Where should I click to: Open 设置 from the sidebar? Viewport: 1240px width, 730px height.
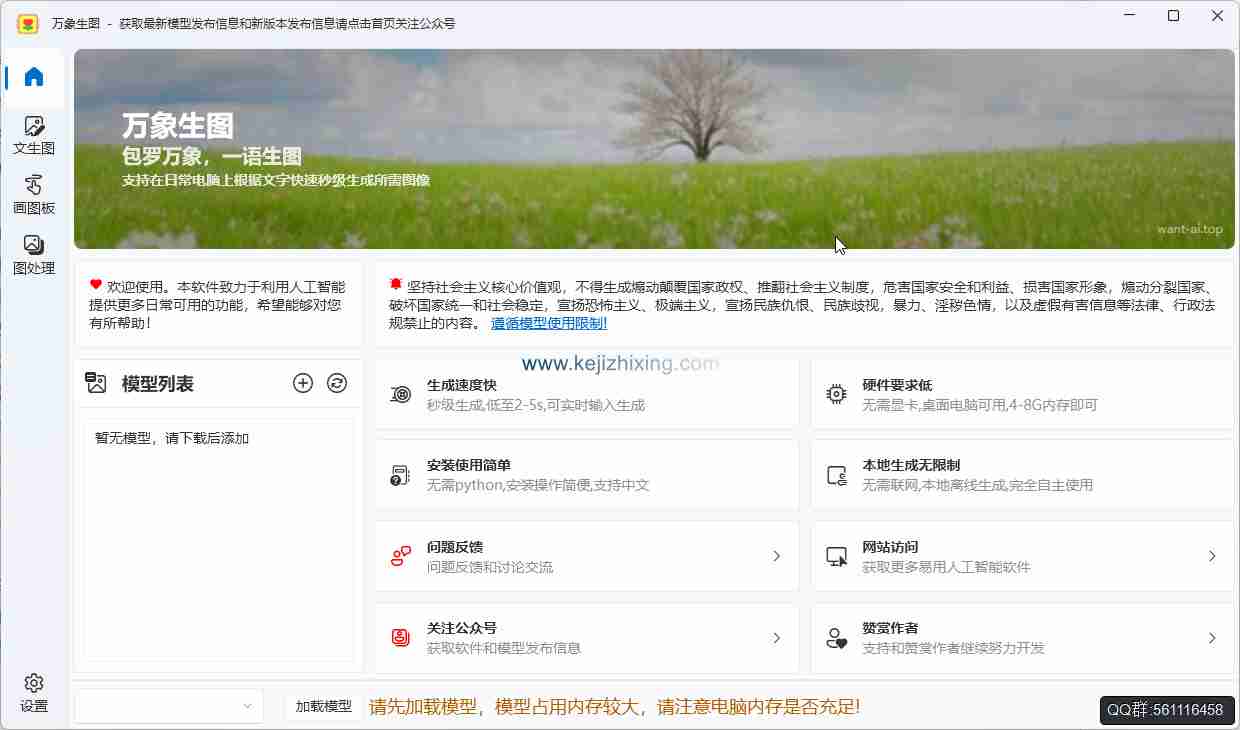pyautogui.click(x=33, y=694)
